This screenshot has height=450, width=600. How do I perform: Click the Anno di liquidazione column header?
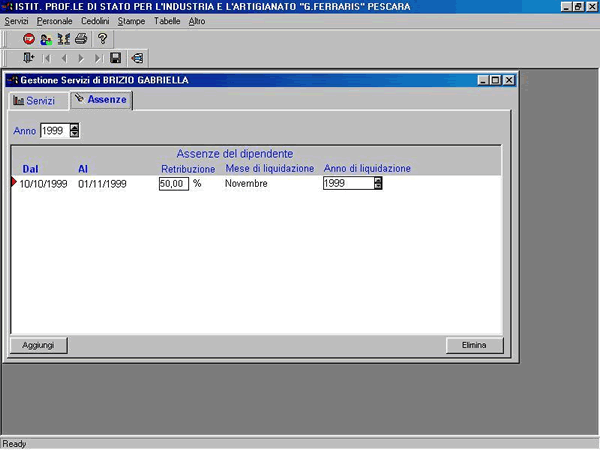point(367,168)
